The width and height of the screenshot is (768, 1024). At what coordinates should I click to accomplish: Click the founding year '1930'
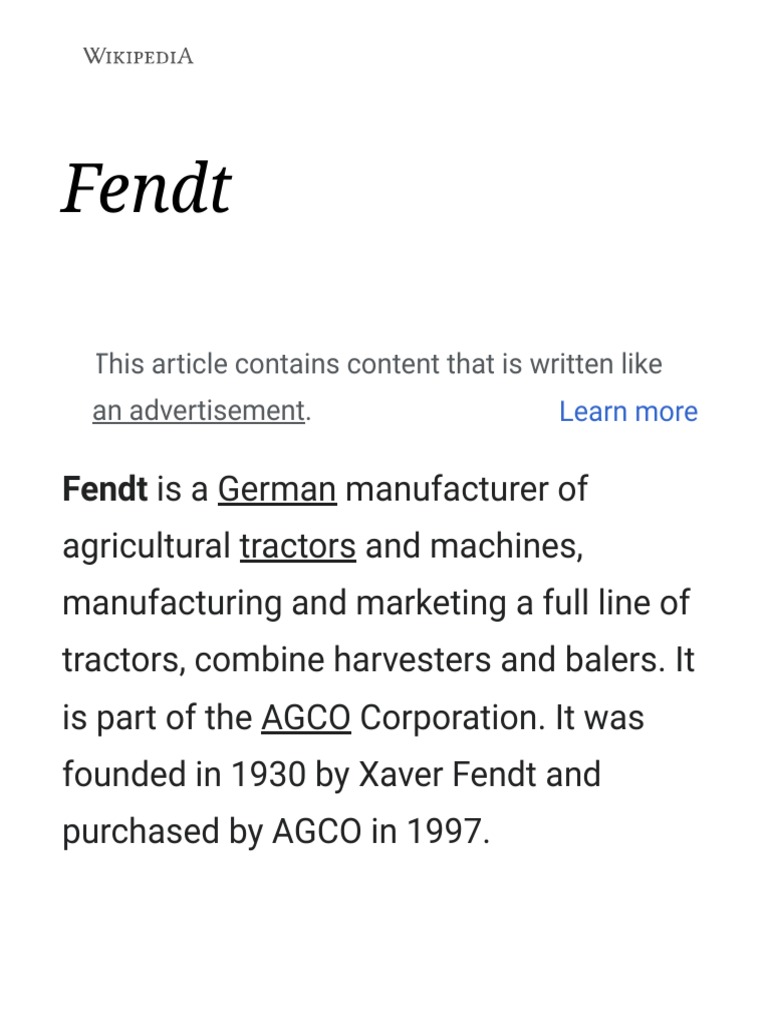(268, 775)
